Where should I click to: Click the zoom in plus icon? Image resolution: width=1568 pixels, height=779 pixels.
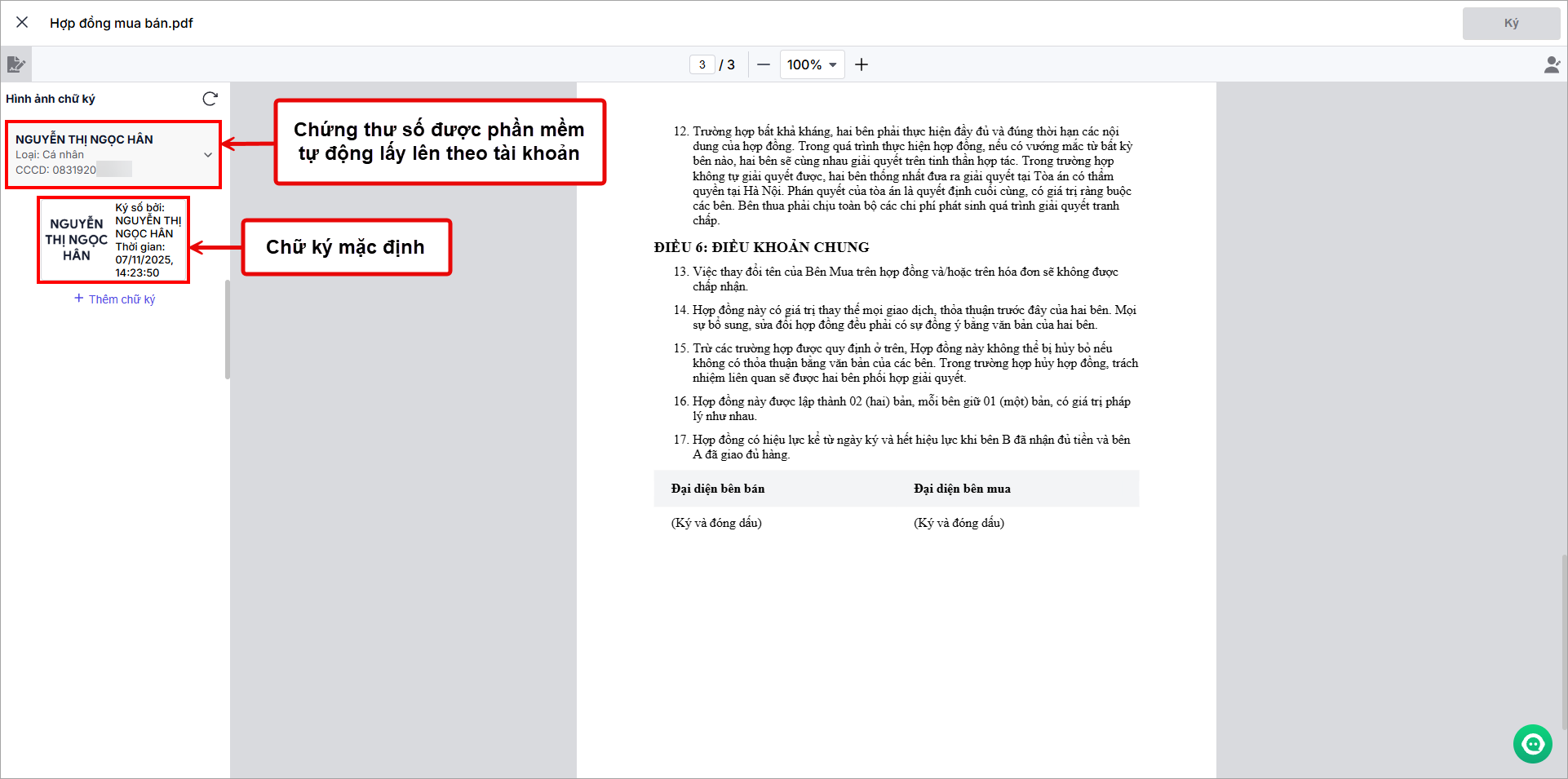pos(862,64)
